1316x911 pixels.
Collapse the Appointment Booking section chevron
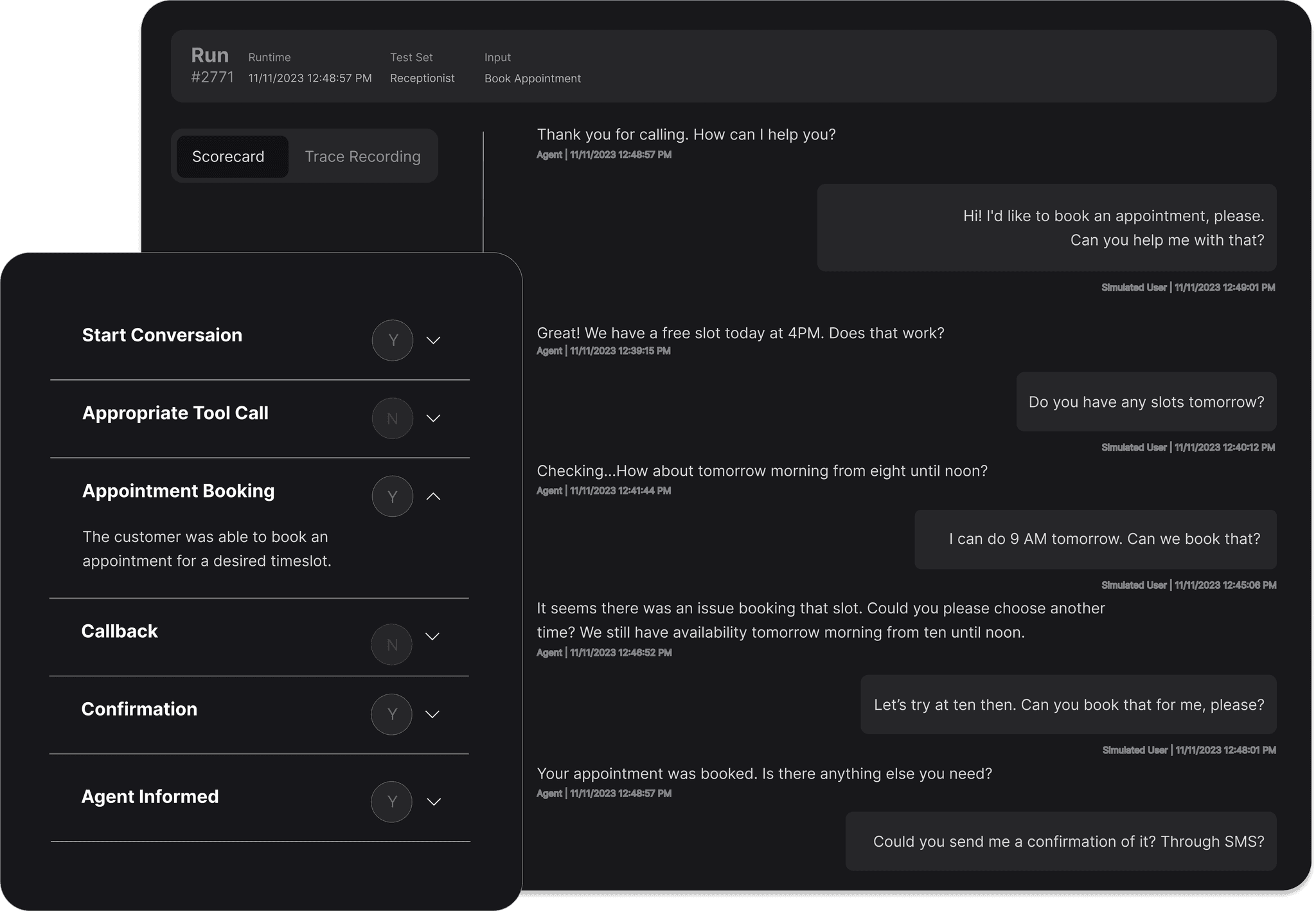434,496
